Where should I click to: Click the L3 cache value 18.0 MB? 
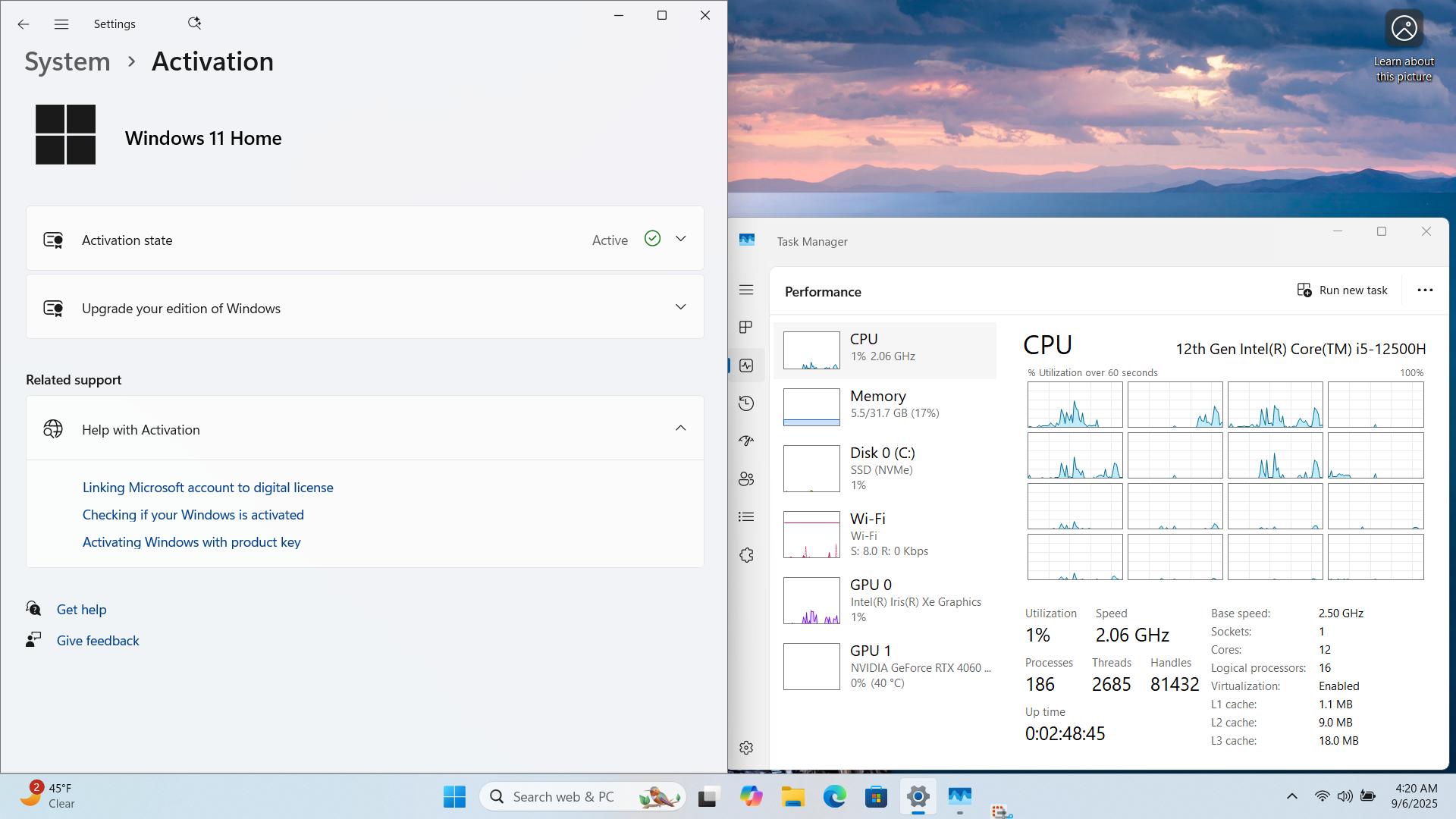(1338, 741)
